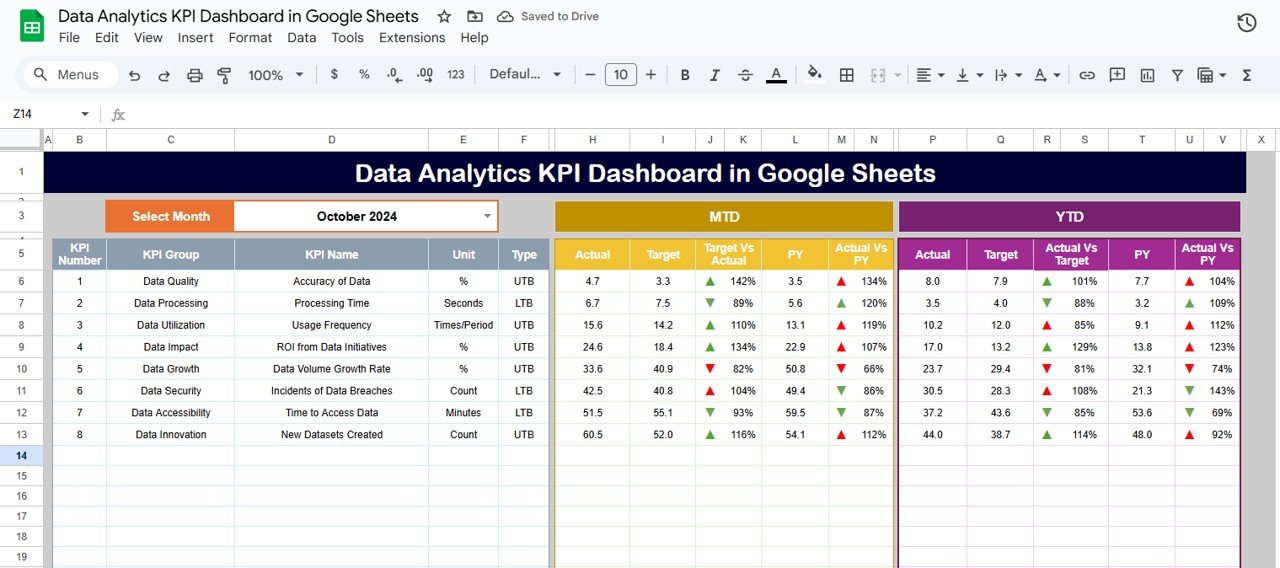Expand merge cells options arrow
The height and width of the screenshot is (568, 1280).
pos(897,75)
